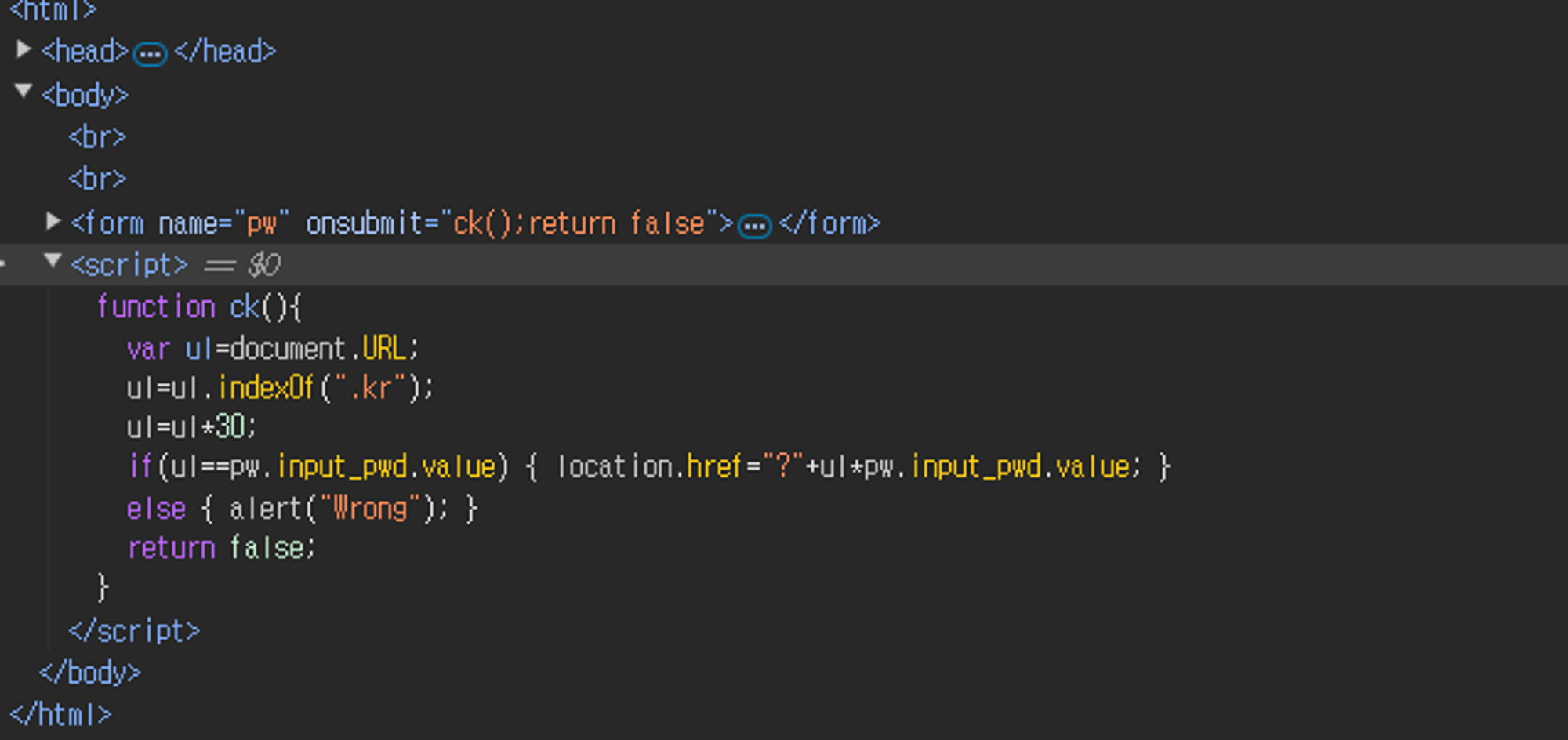Collapse the body element arrow
The width and height of the screenshot is (1568, 740).
tap(24, 92)
